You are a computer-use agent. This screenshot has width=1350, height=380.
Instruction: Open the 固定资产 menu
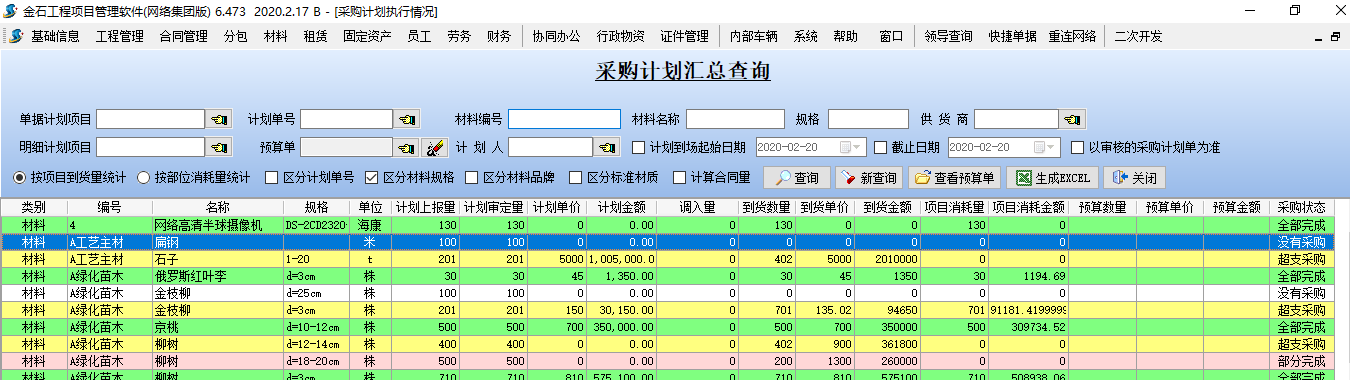tap(367, 36)
